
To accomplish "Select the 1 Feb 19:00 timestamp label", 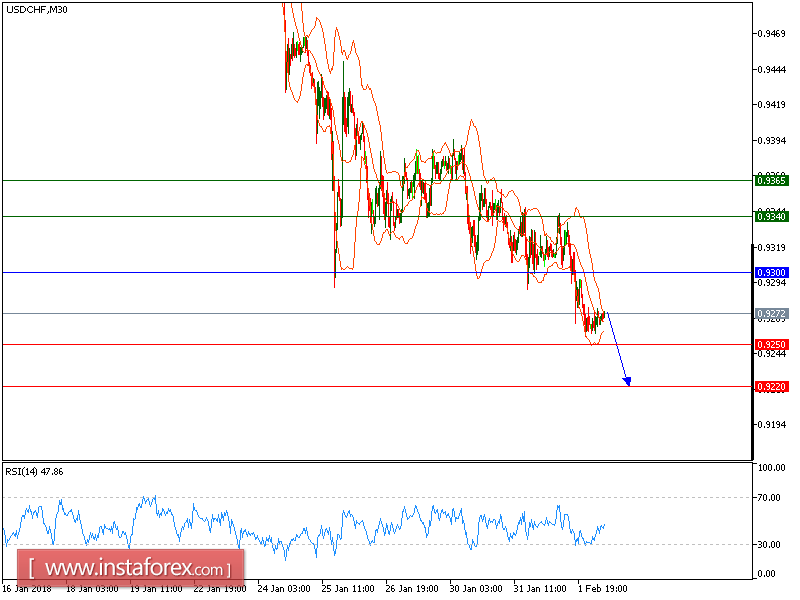I will coord(601,589).
